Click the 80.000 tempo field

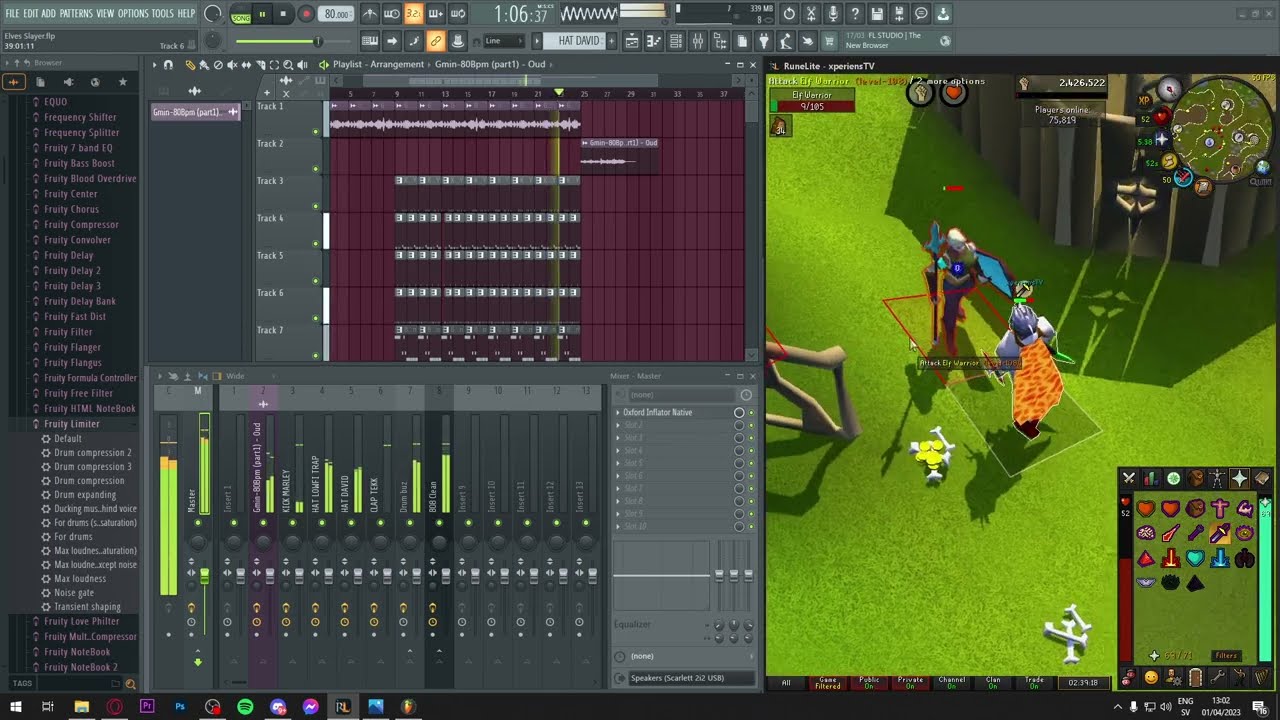[337, 15]
